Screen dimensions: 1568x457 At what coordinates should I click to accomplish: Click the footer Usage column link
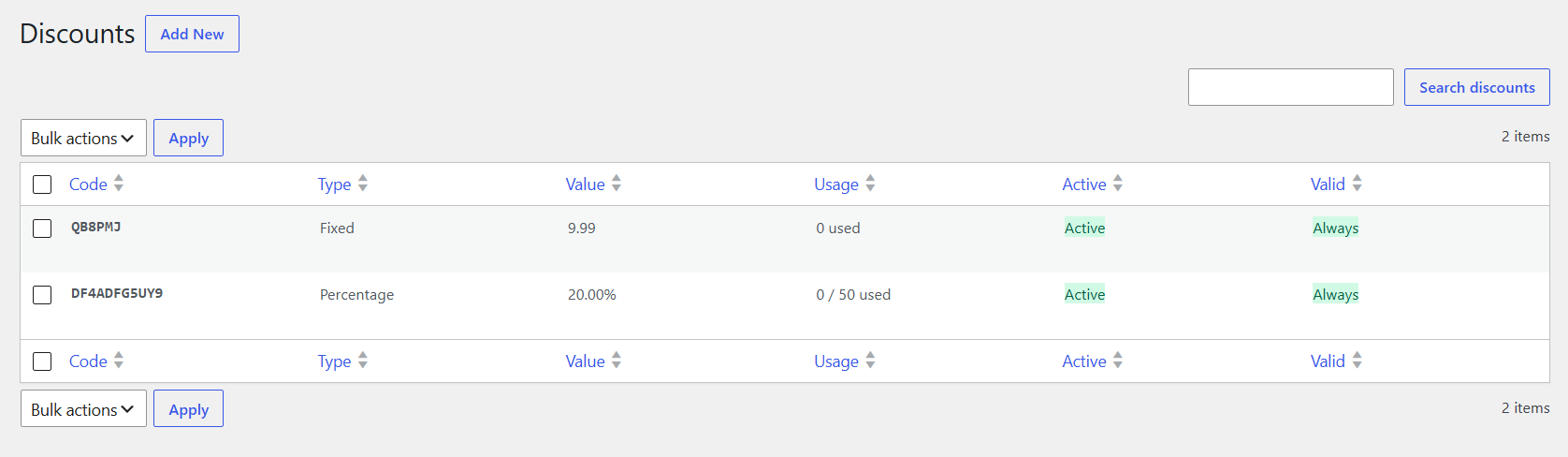[x=836, y=361]
